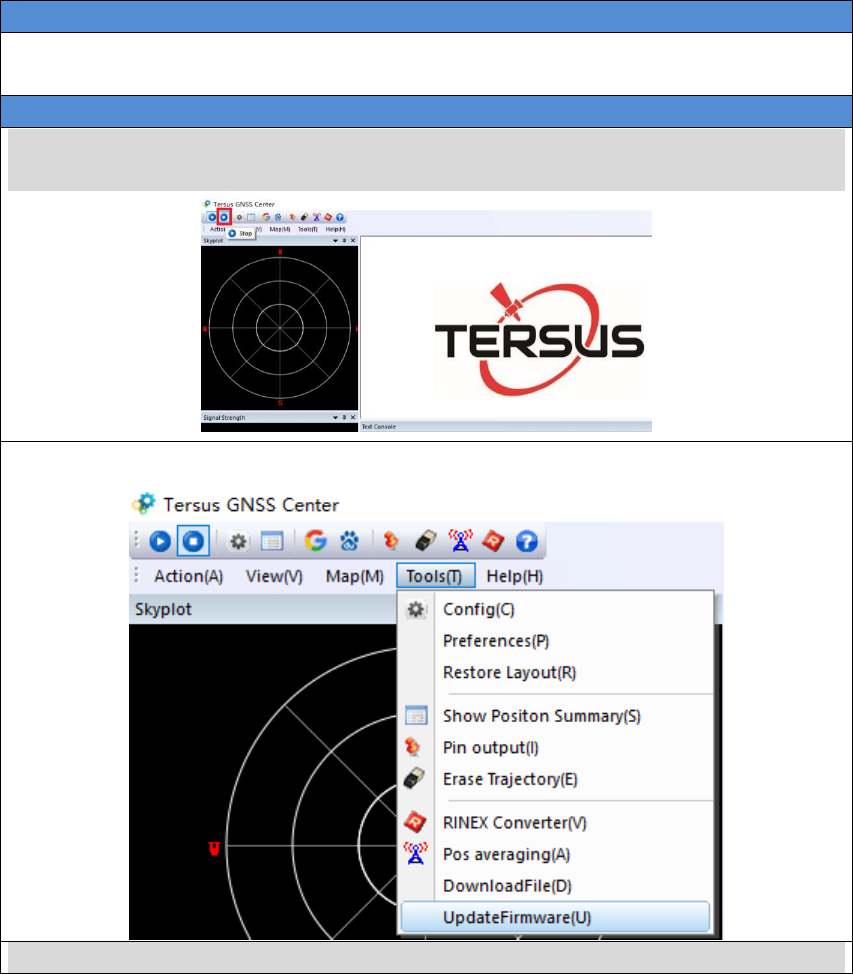Choose Preferences(P) from the Tools menu
853x974 pixels.
click(556, 641)
